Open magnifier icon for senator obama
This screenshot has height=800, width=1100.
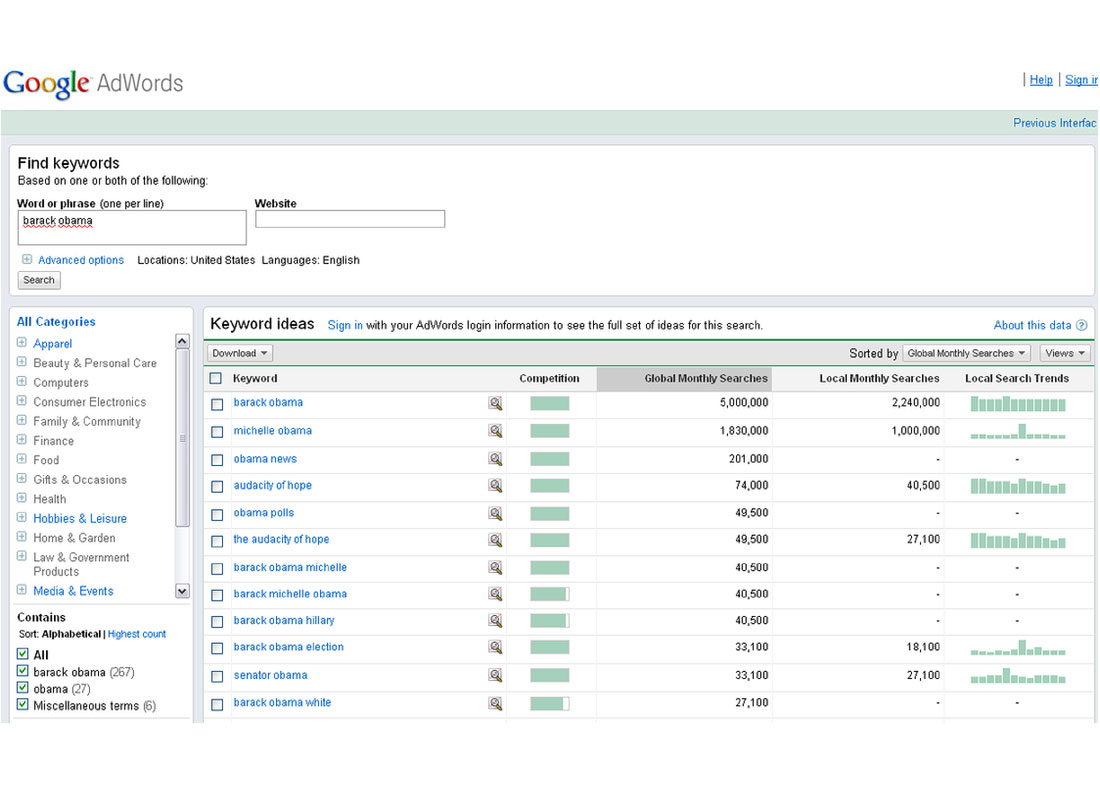[x=495, y=676]
